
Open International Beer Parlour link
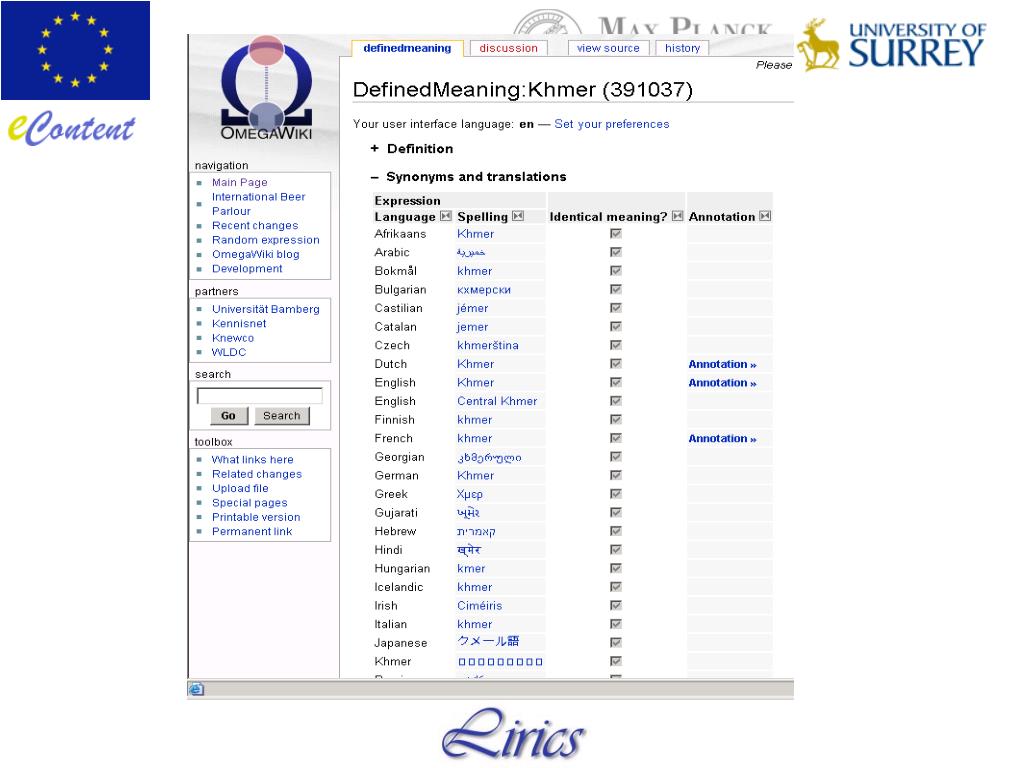coord(258,204)
